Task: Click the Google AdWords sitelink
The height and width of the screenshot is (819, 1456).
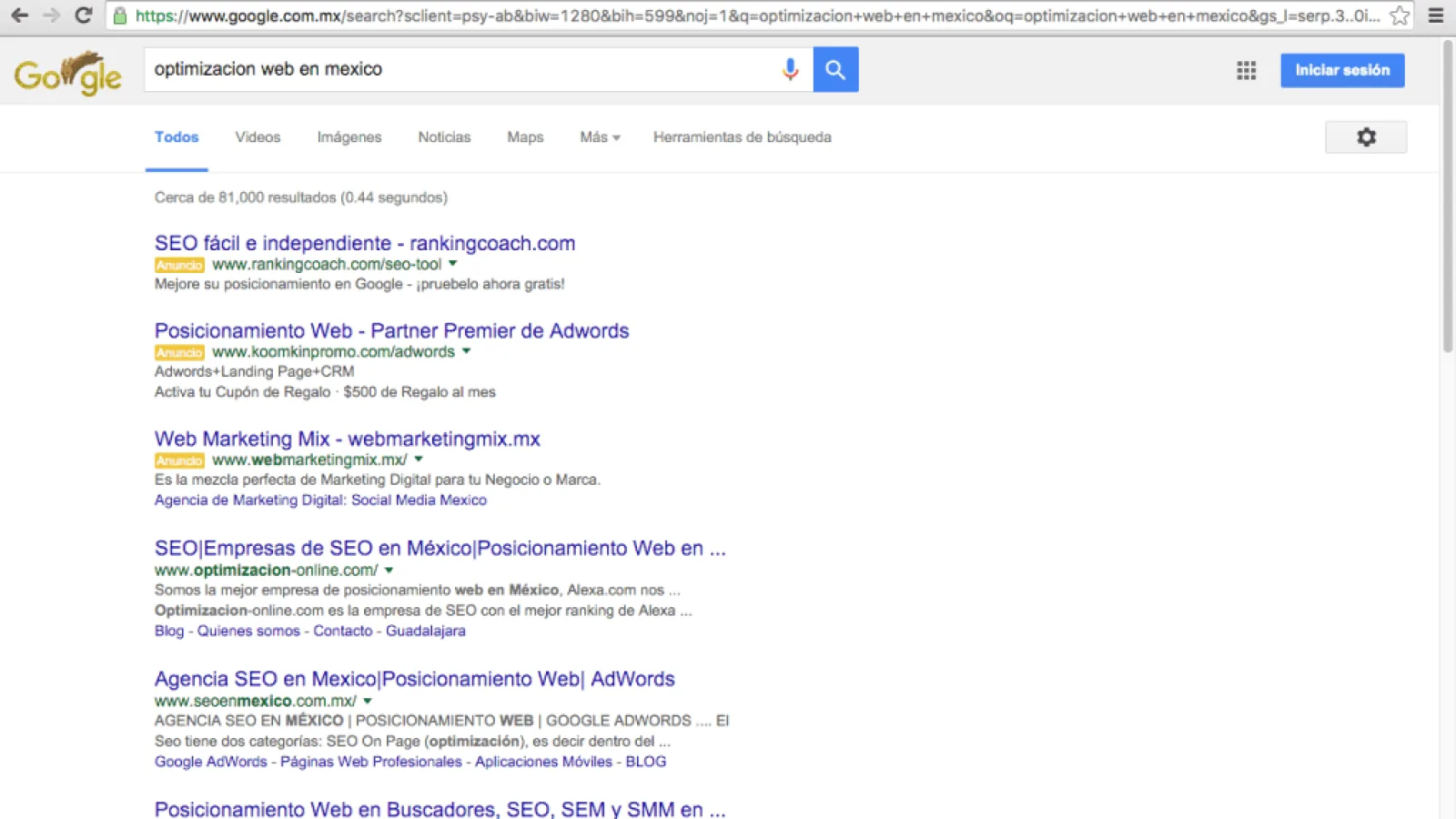Action: (210, 763)
